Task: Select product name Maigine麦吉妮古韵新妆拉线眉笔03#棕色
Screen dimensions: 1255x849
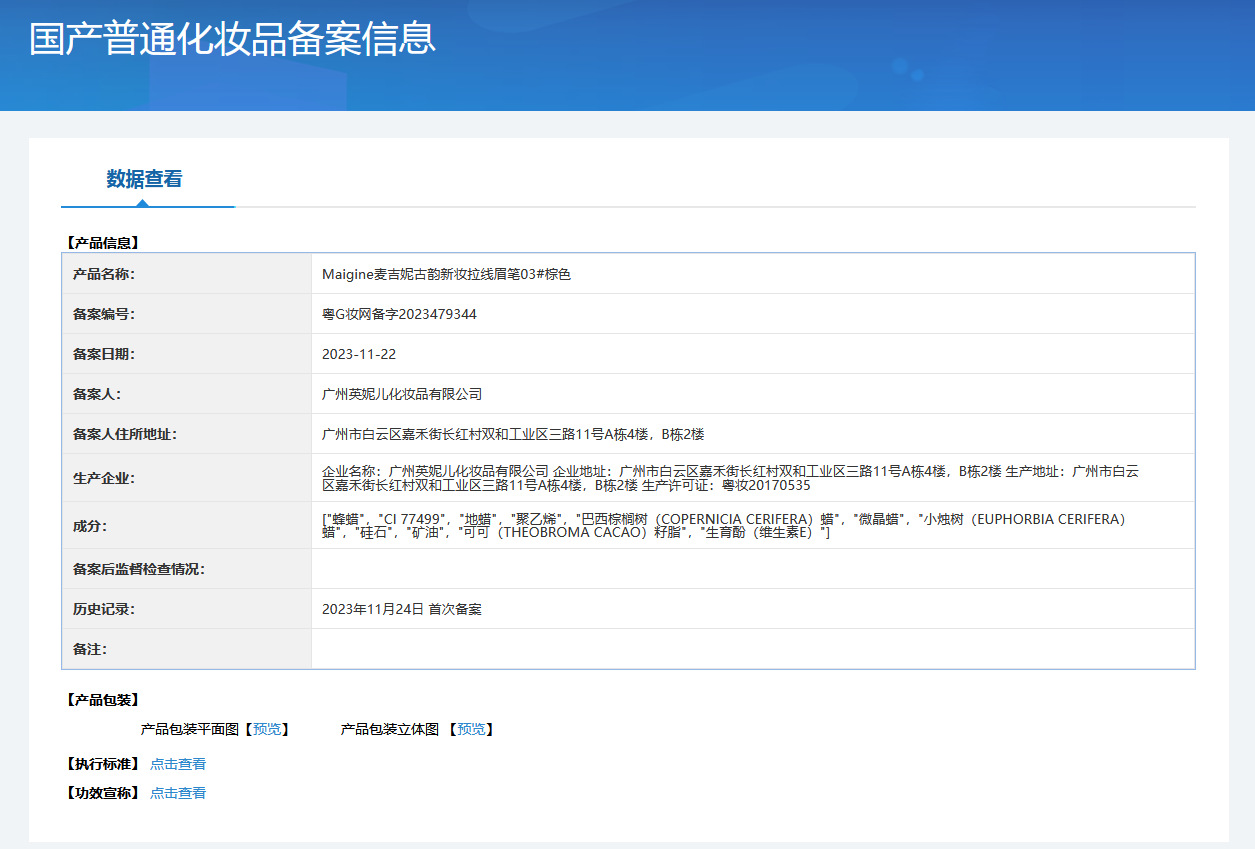Action: (x=446, y=274)
